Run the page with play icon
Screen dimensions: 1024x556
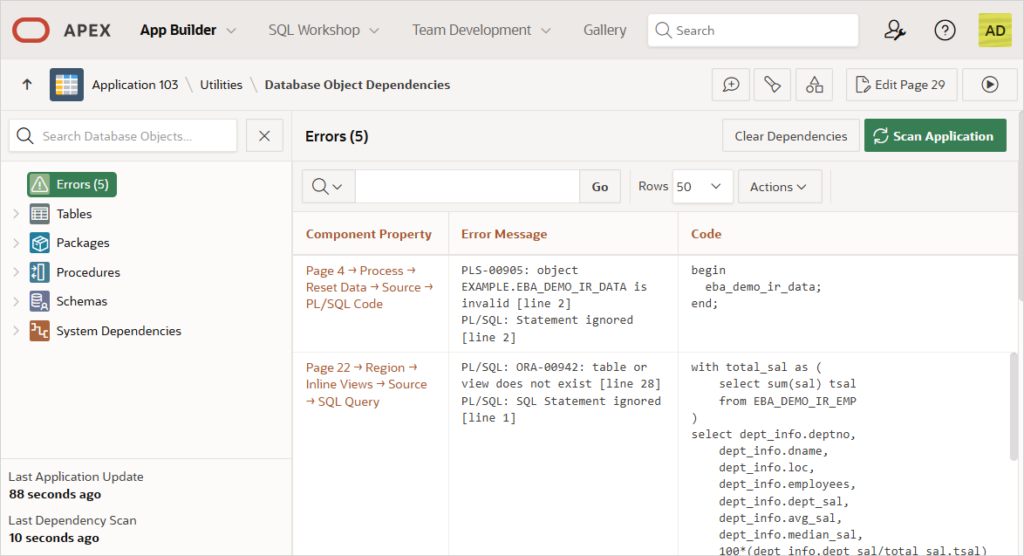990,84
